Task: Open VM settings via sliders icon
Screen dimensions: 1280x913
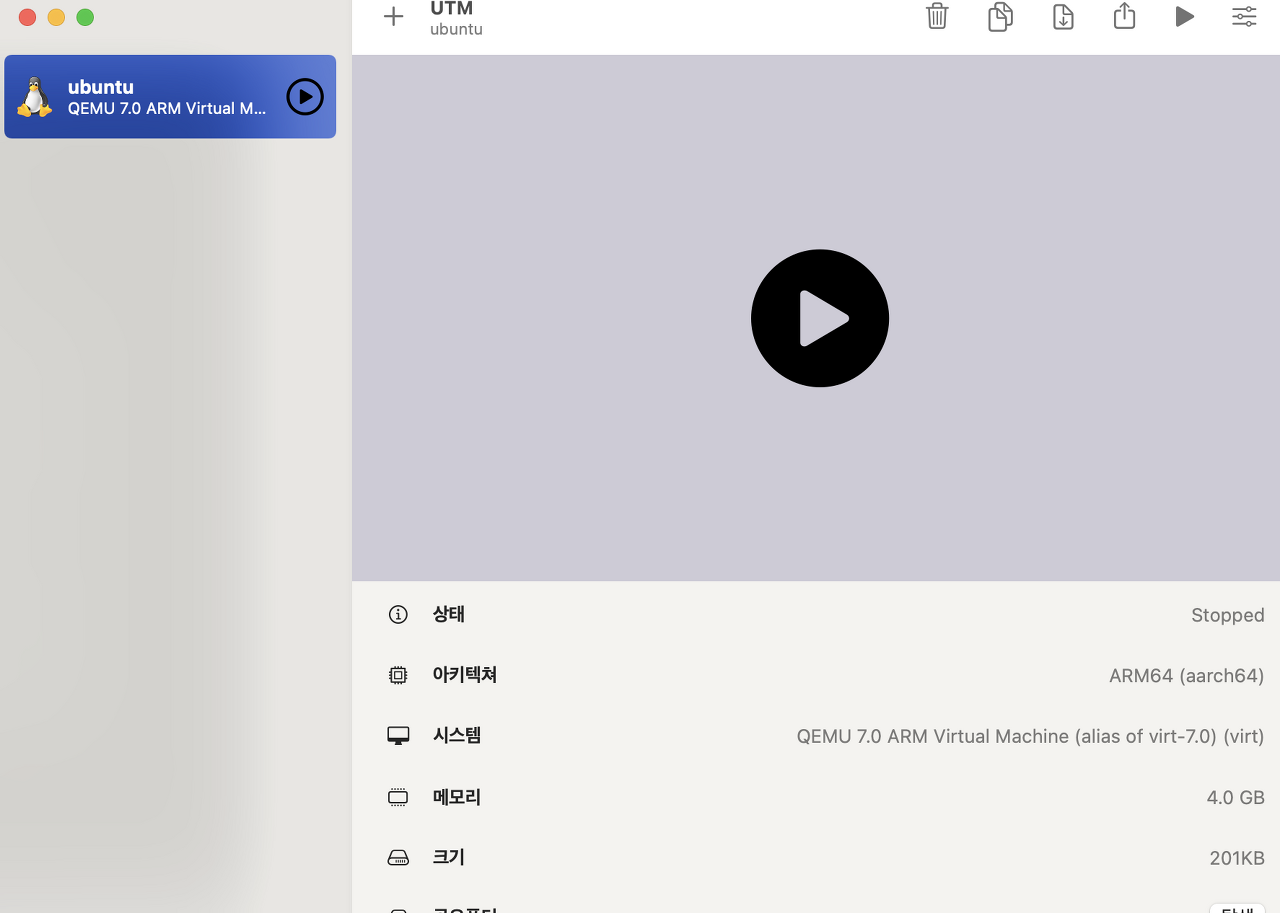Action: (1244, 16)
